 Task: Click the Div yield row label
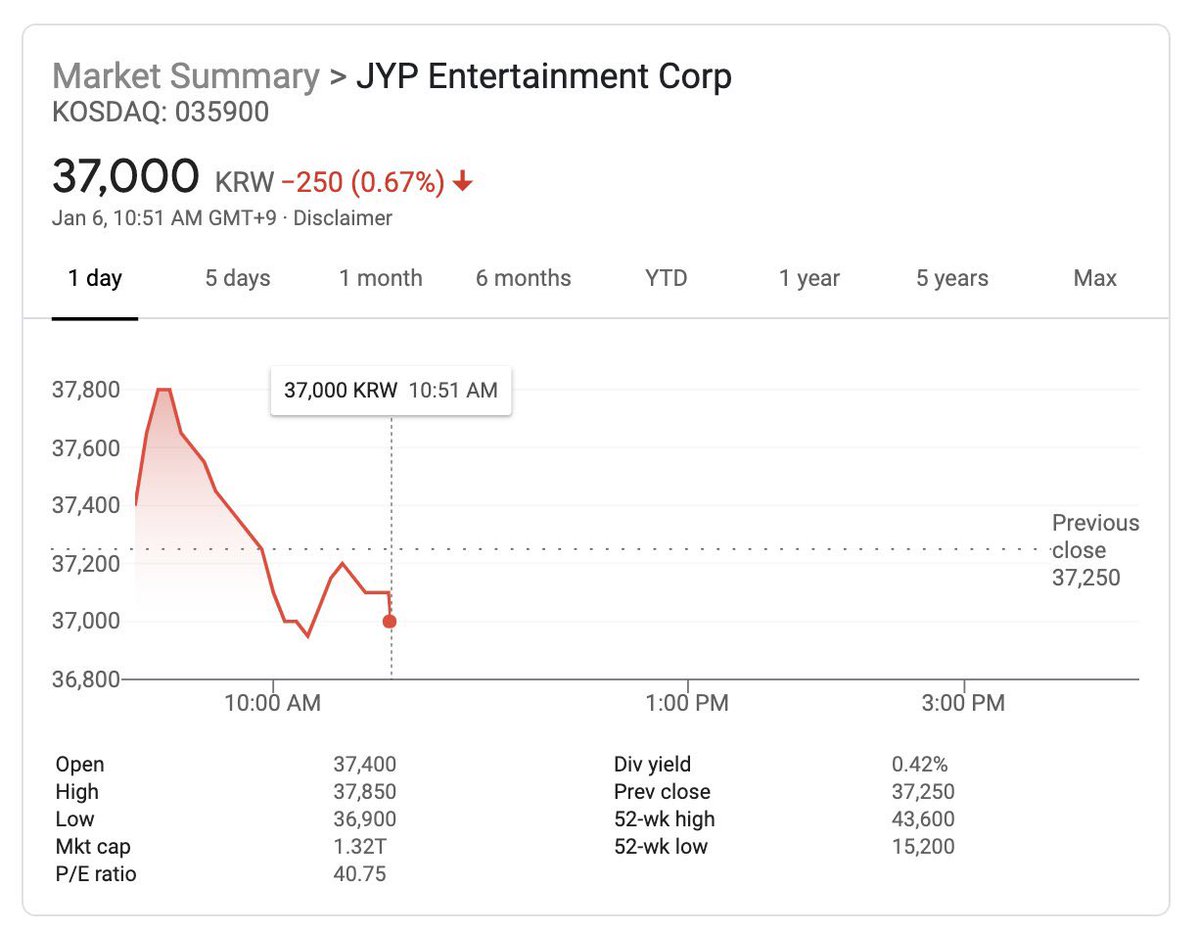[x=652, y=765]
